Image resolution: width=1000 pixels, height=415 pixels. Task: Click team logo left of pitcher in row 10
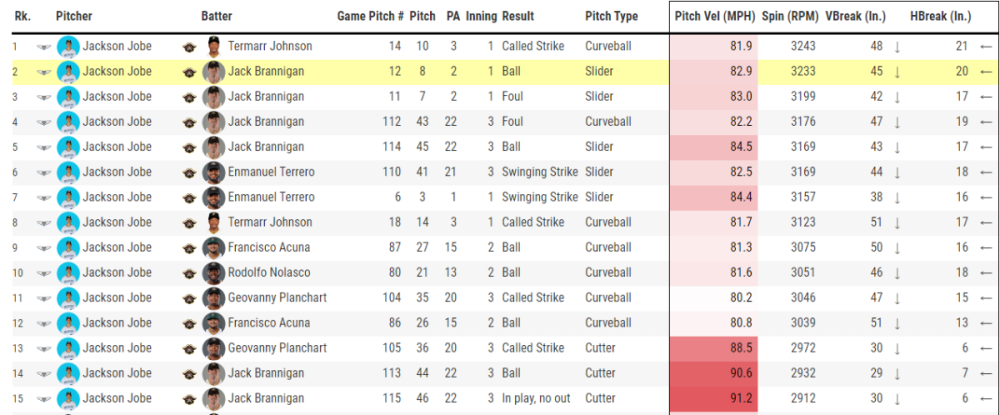pyautogui.click(x=44, y=273)
